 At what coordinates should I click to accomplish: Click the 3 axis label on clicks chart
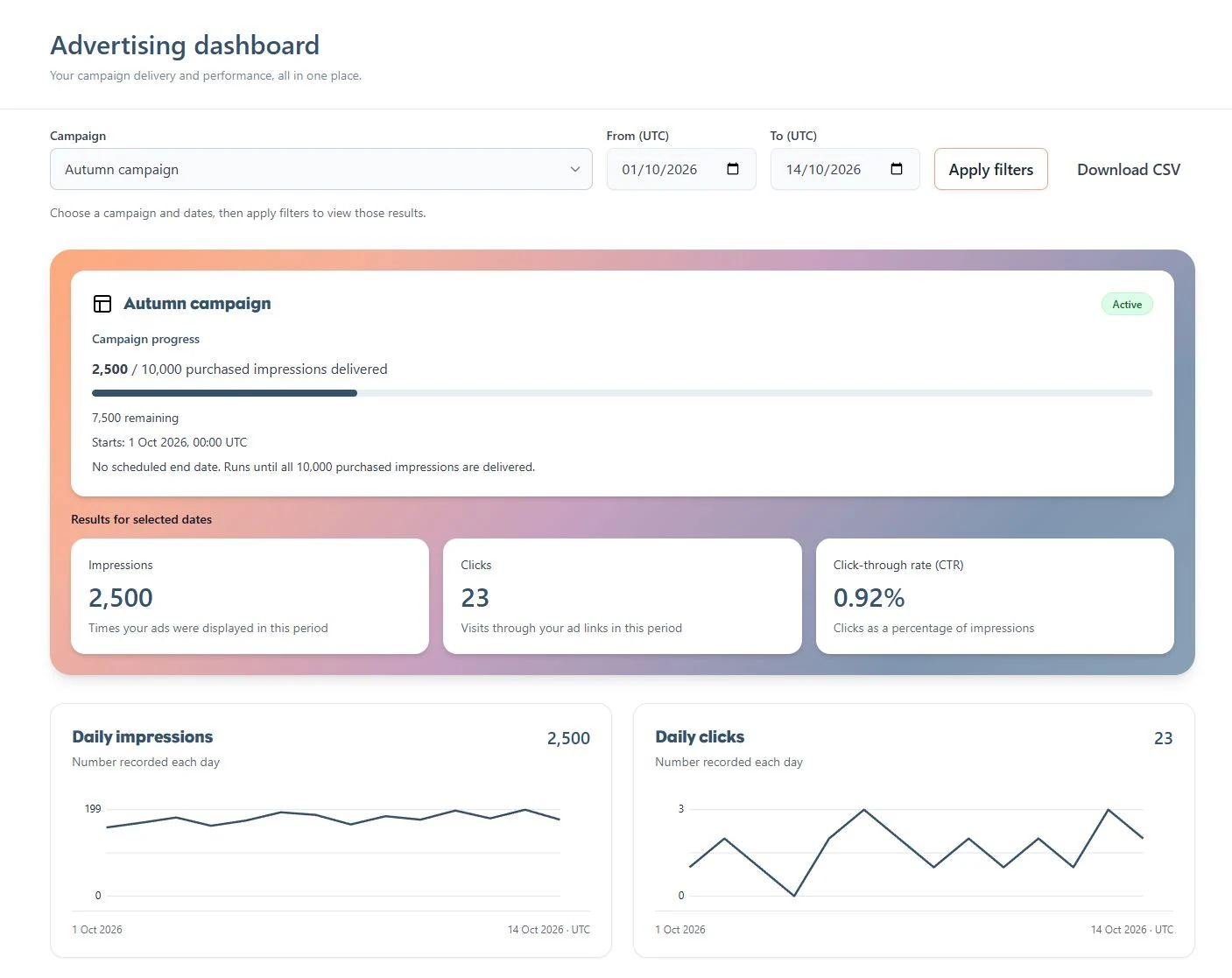point(681,809)
